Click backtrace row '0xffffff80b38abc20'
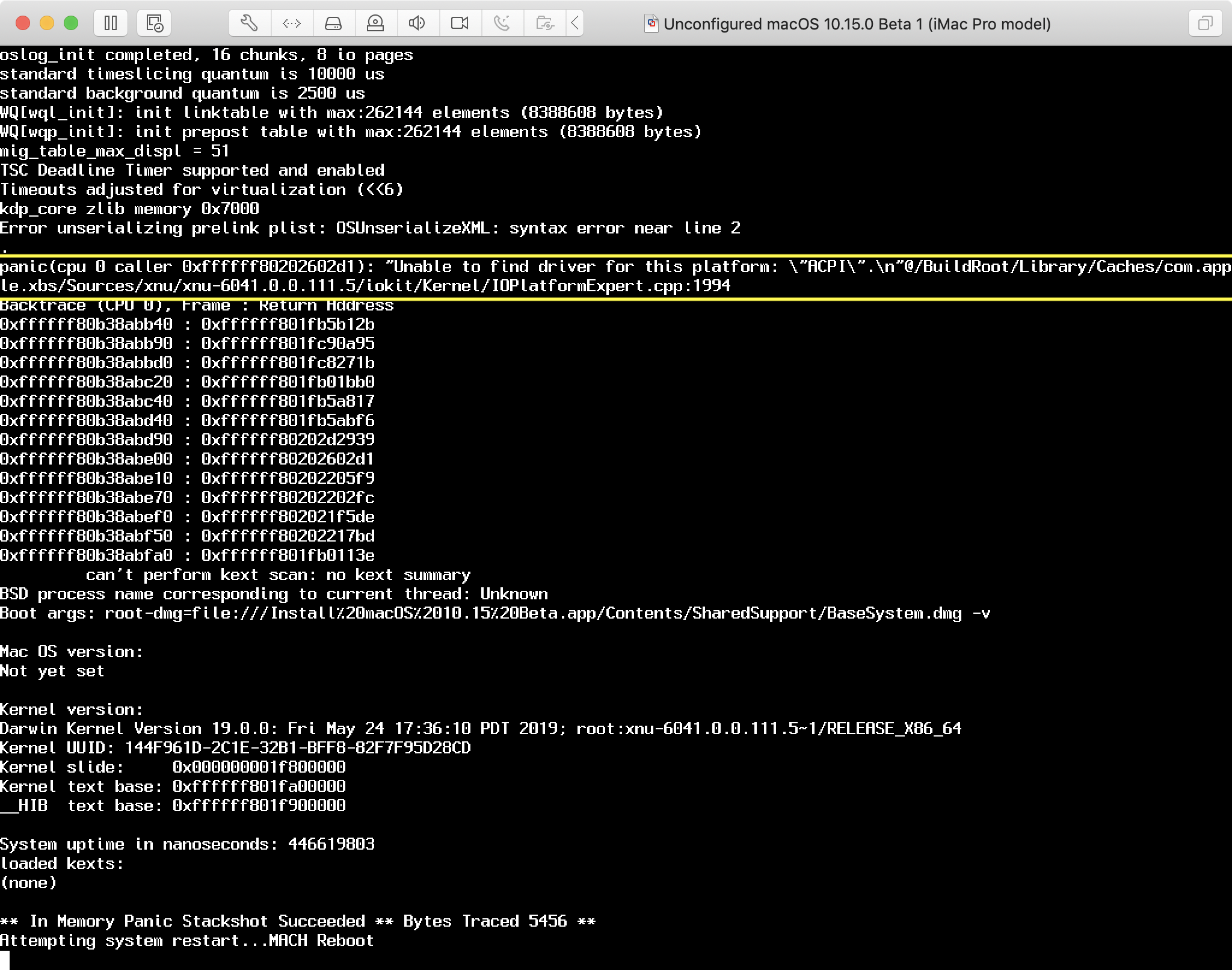 pyautogui.click(x=187, y=382)
